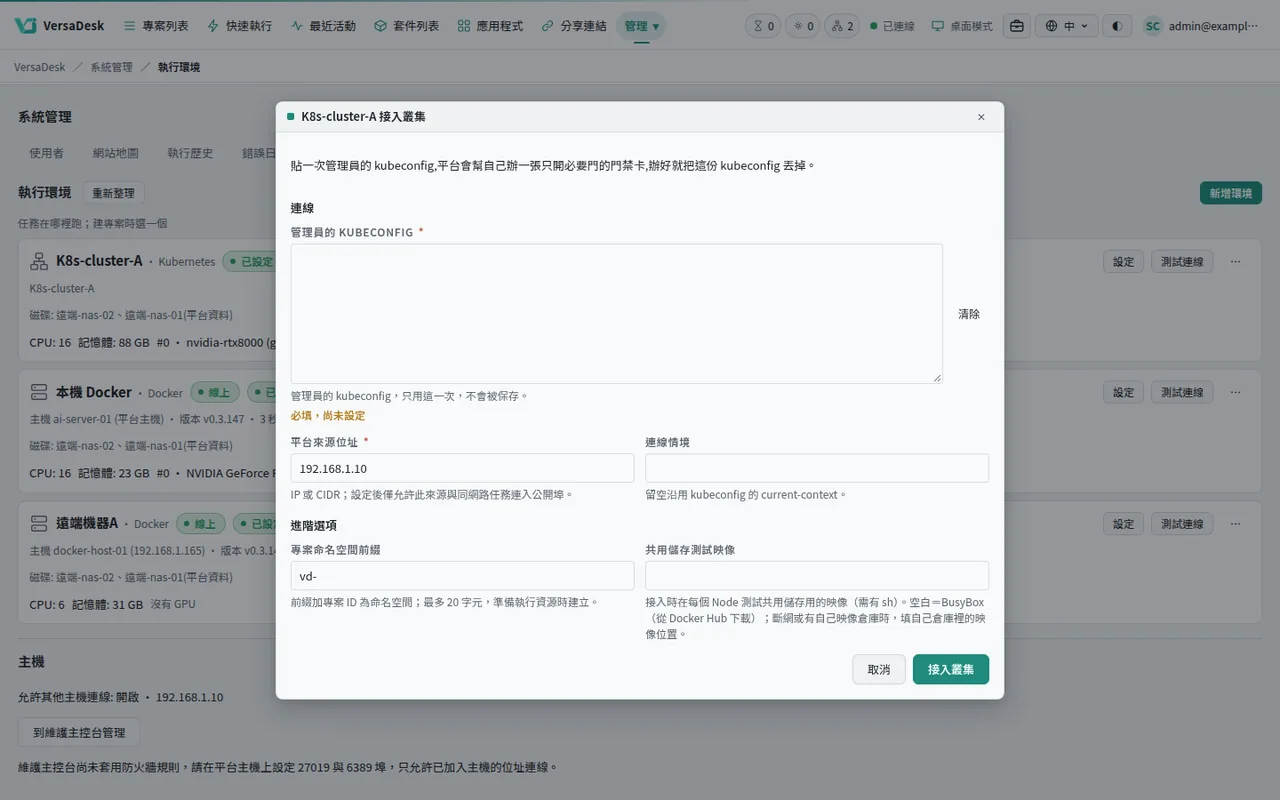Focus the 連線情境 input field
This screenshot has height=800, width=1280.
point(817,468)
